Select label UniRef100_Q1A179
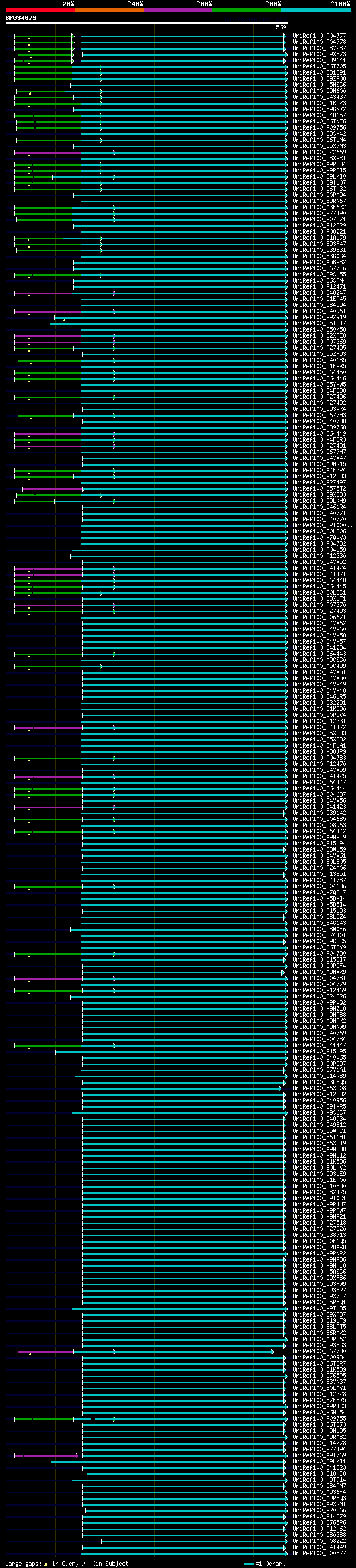This screenshot has height=1568, width=356. [319, 238]
